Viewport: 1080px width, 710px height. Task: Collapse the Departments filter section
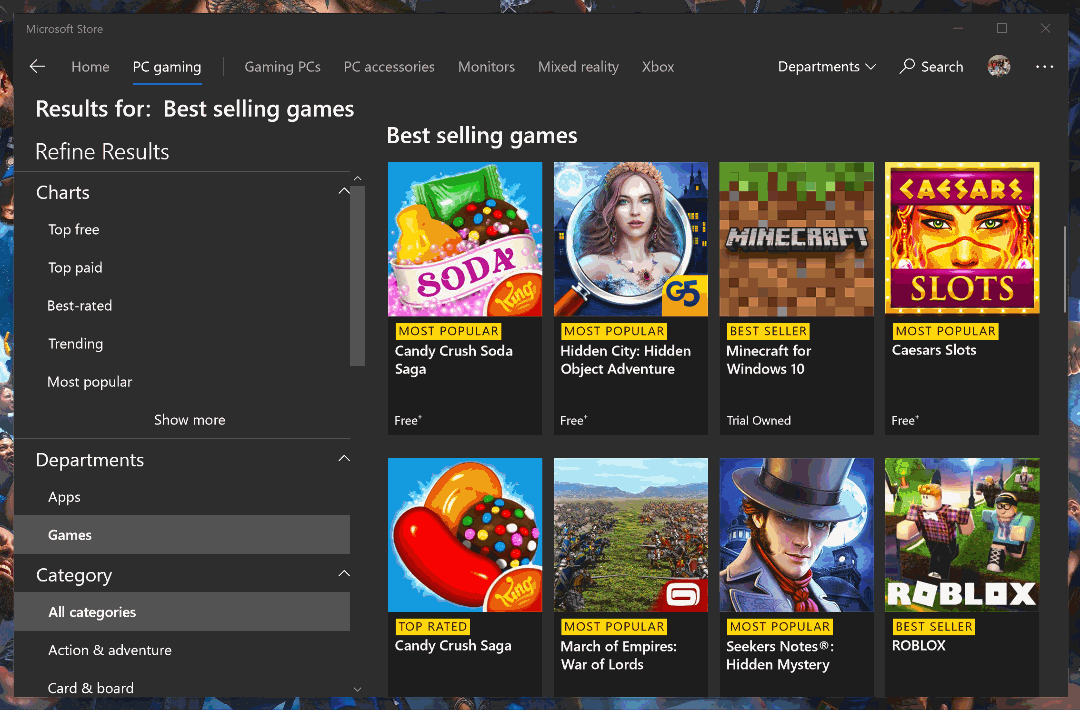[x=344, y=459]
